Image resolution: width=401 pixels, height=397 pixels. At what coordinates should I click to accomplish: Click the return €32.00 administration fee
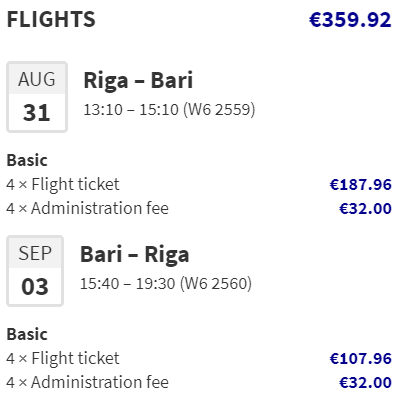coord(365,383)
